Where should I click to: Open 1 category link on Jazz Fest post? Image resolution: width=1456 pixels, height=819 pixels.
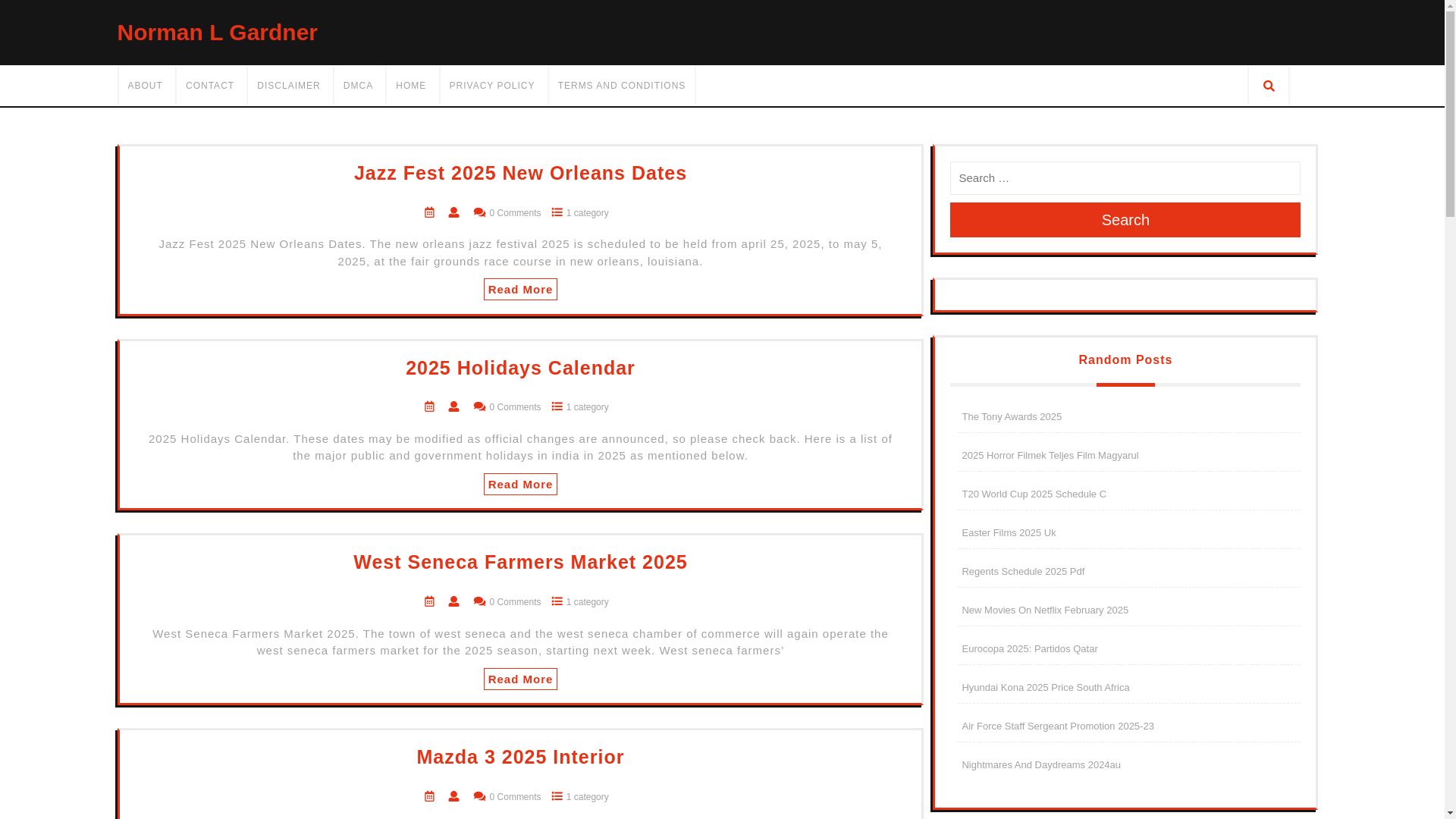588,213
